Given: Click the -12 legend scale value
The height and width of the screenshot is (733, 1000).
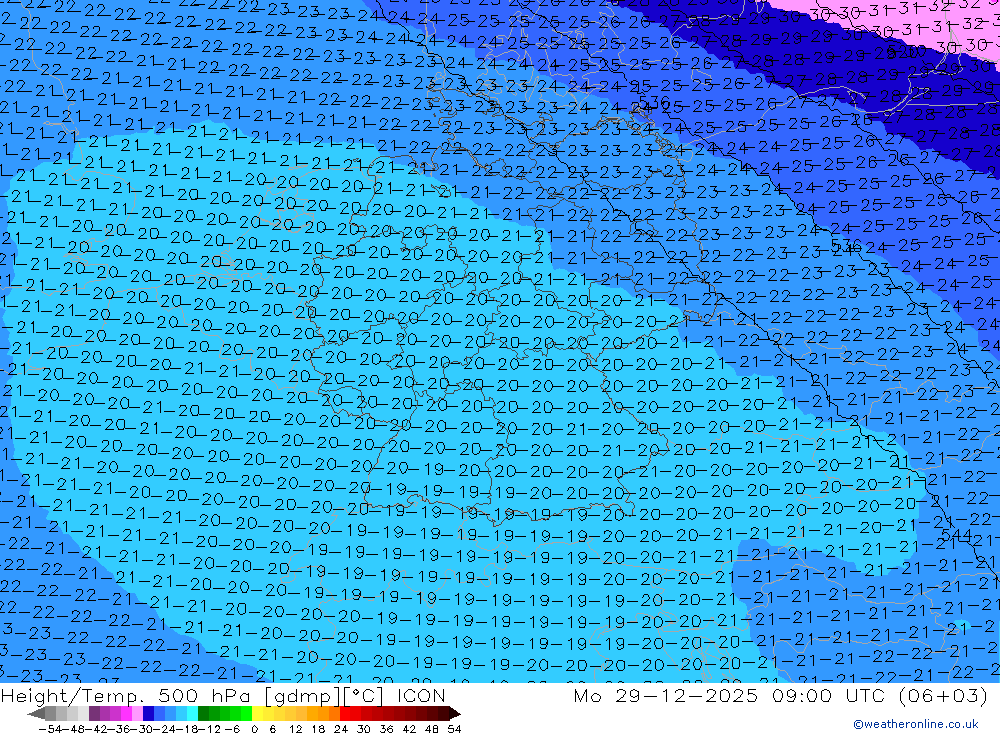Looking at the screenshot, I should click(x=209, y=729).
